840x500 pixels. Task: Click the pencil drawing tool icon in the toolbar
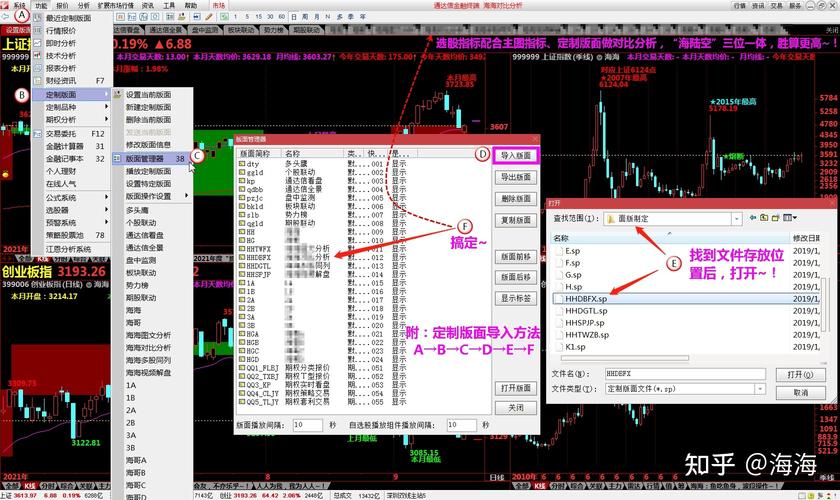tap(209, 17)
